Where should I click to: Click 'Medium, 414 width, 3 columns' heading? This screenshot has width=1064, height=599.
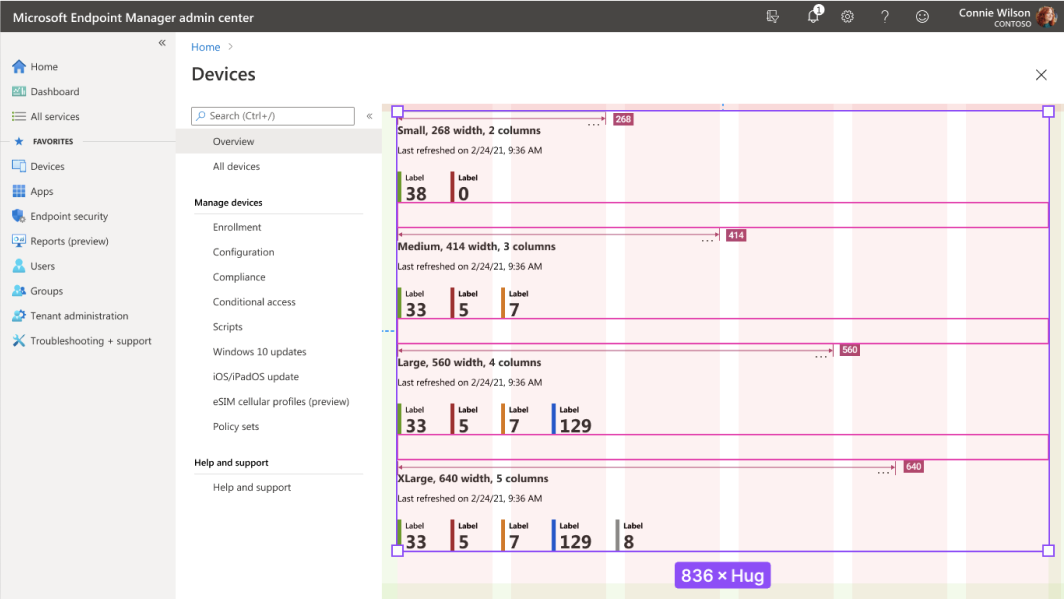(476, 246)
